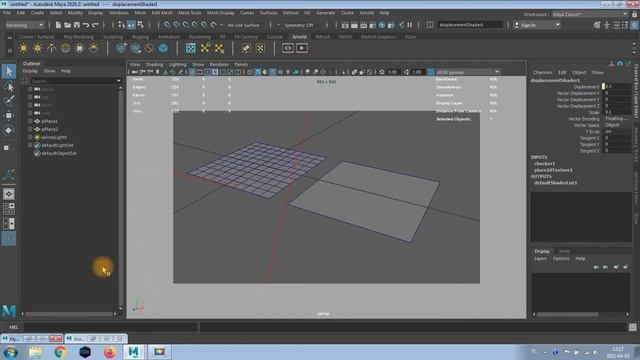
Task: Activate the Lasso select tool
Action: [x=9, y=86]
